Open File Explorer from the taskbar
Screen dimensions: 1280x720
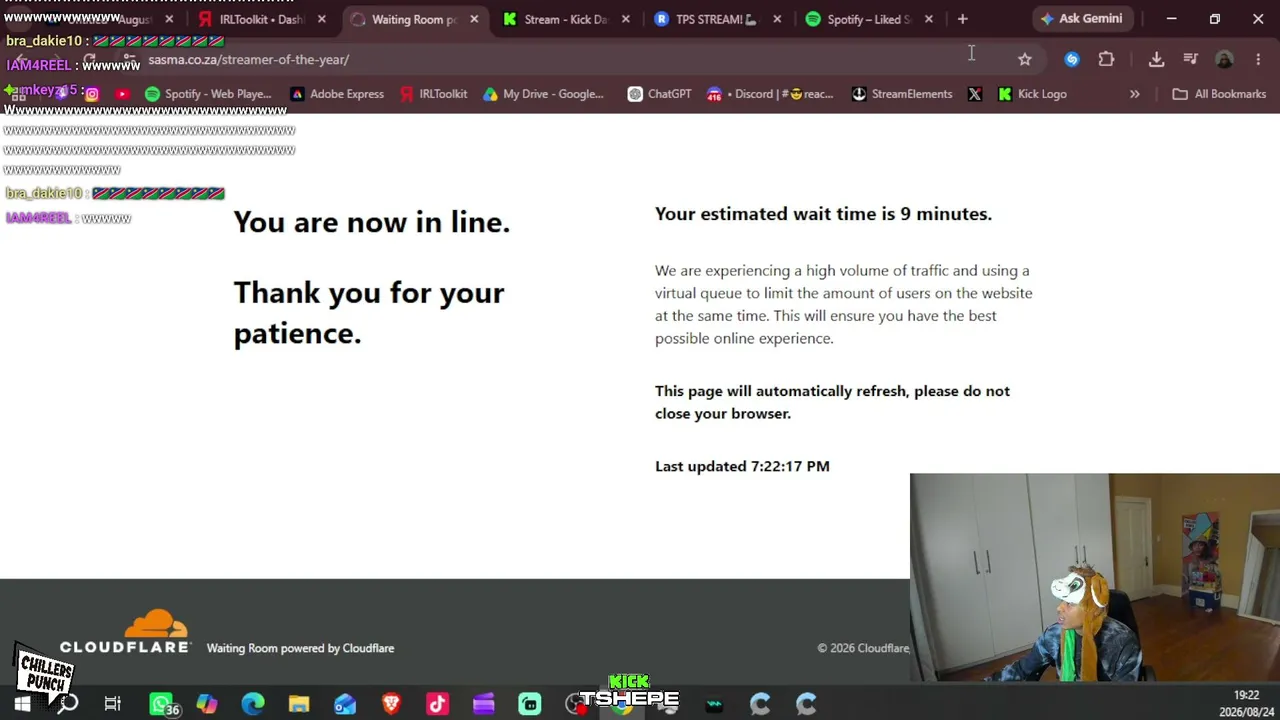(299, 704)
